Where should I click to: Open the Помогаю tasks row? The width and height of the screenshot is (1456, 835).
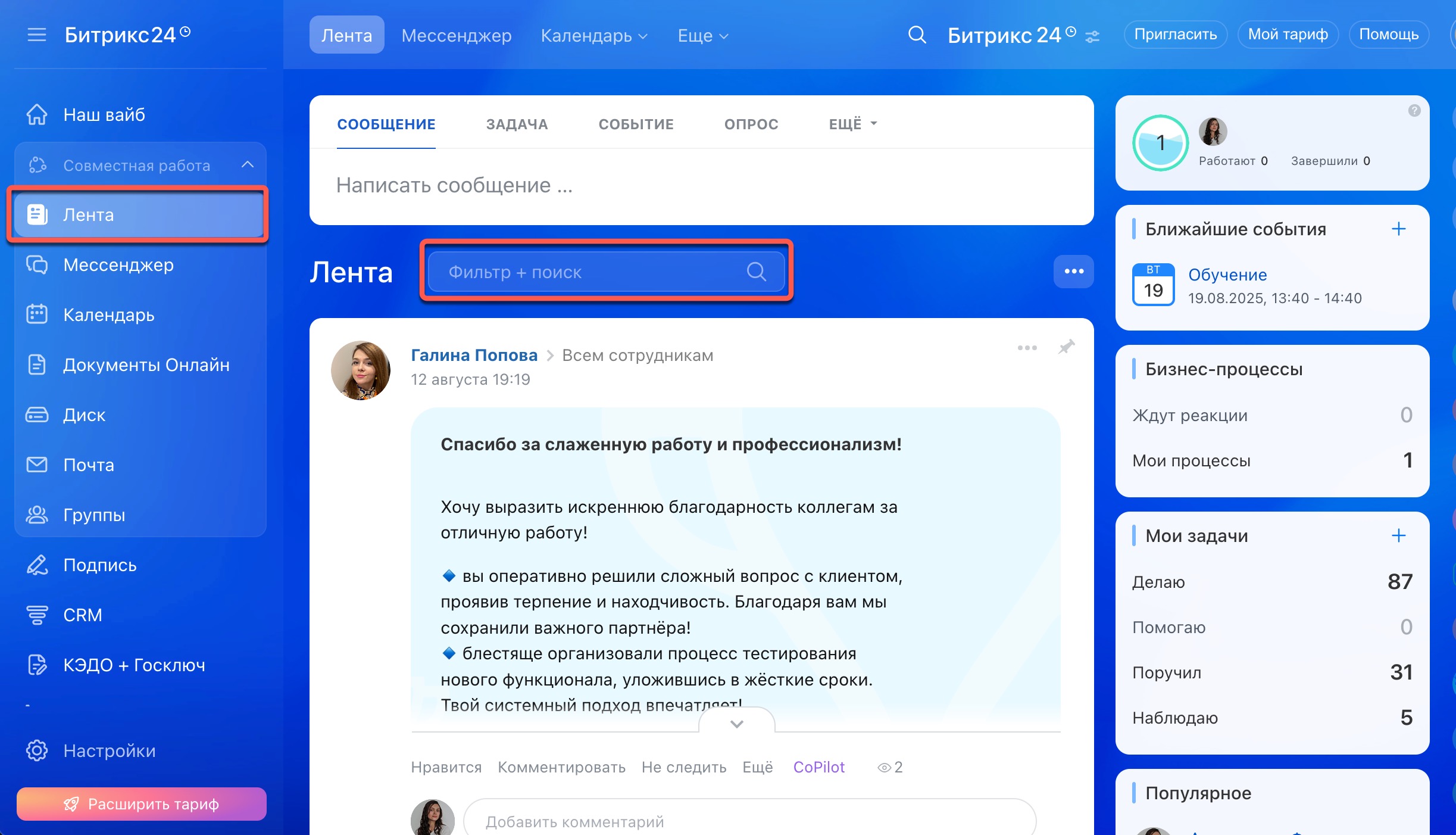(1273, 627)
